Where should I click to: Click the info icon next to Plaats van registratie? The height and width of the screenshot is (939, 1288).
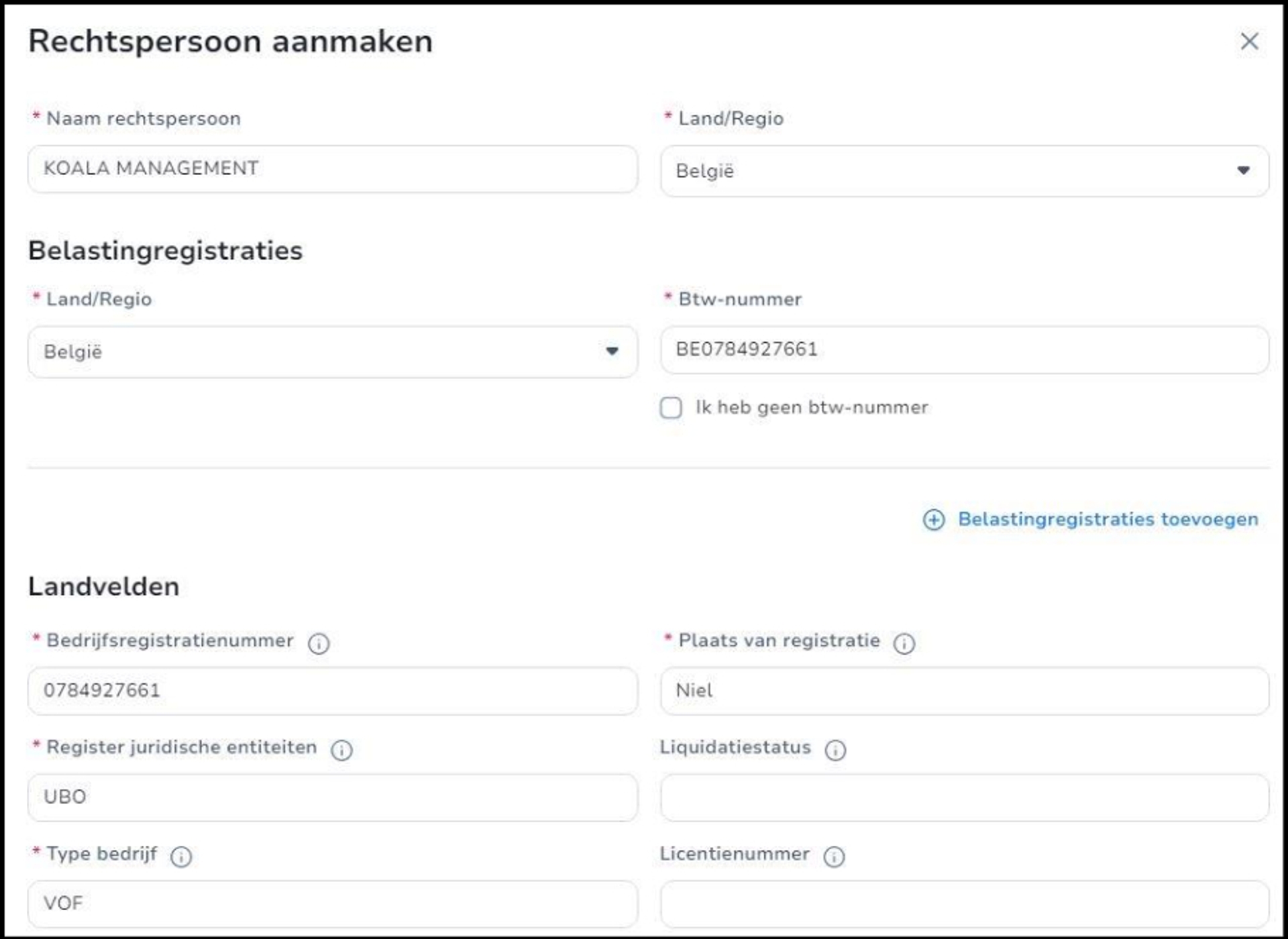pyautogui.click(x=904, y=643)
